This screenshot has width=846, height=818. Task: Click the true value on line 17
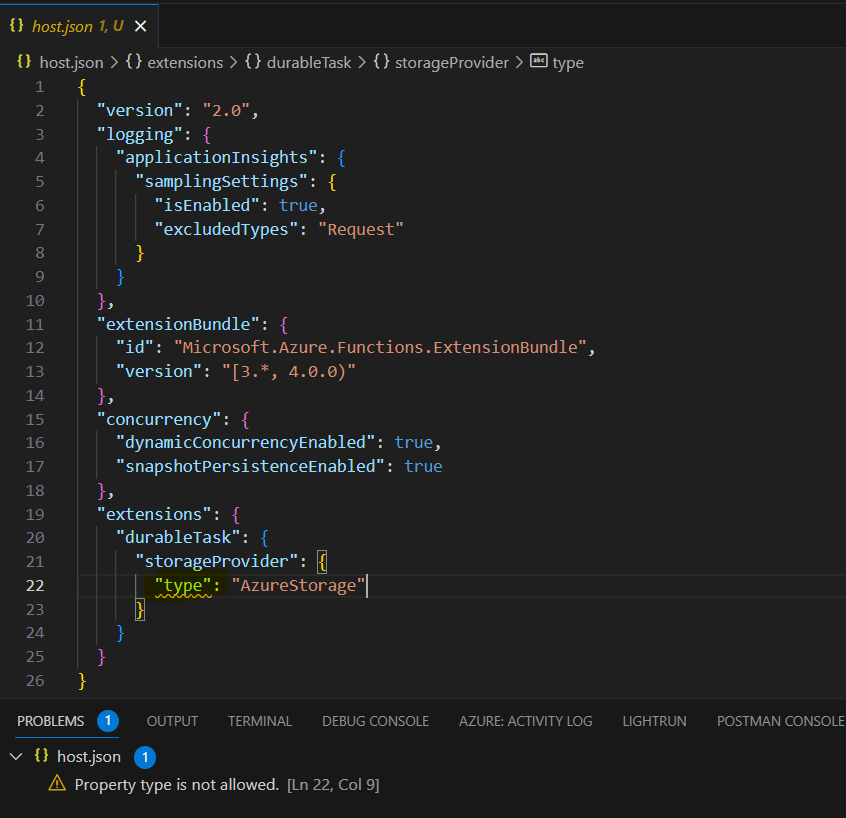[424, 466]
